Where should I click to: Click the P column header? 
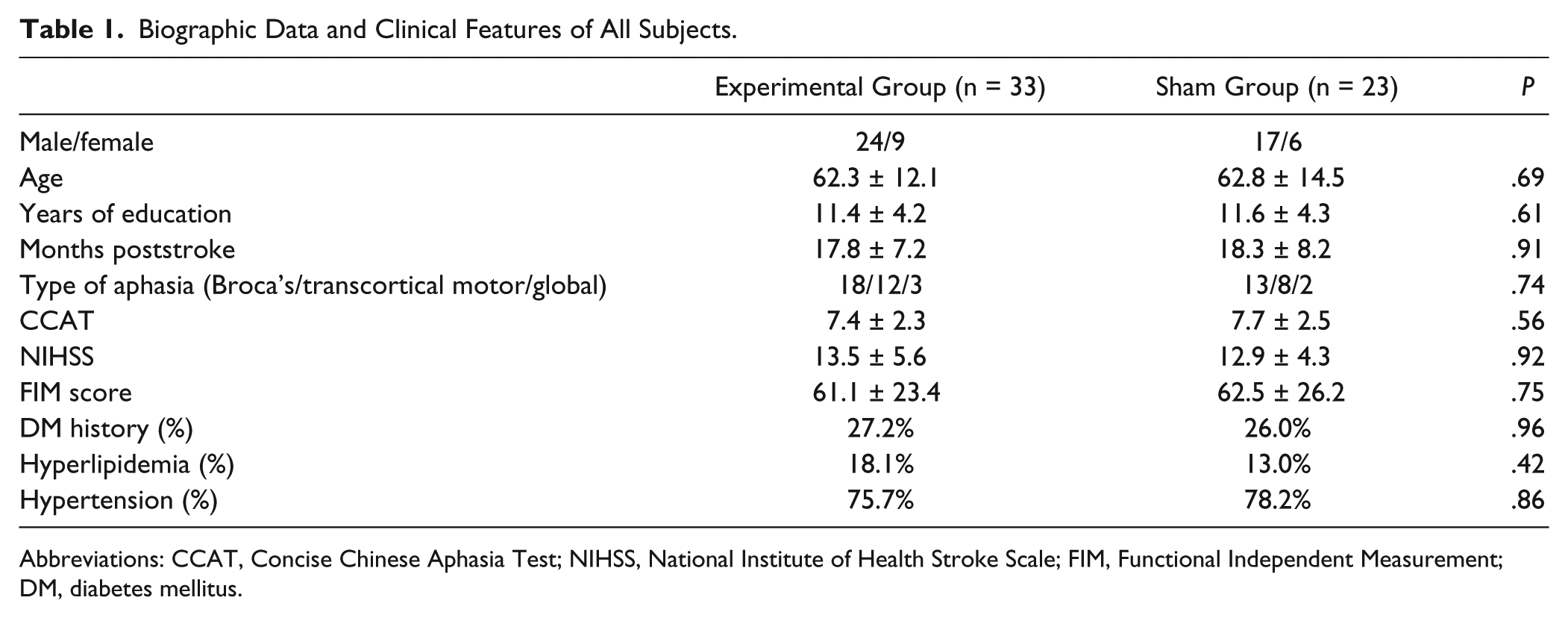click(1527, 87)
